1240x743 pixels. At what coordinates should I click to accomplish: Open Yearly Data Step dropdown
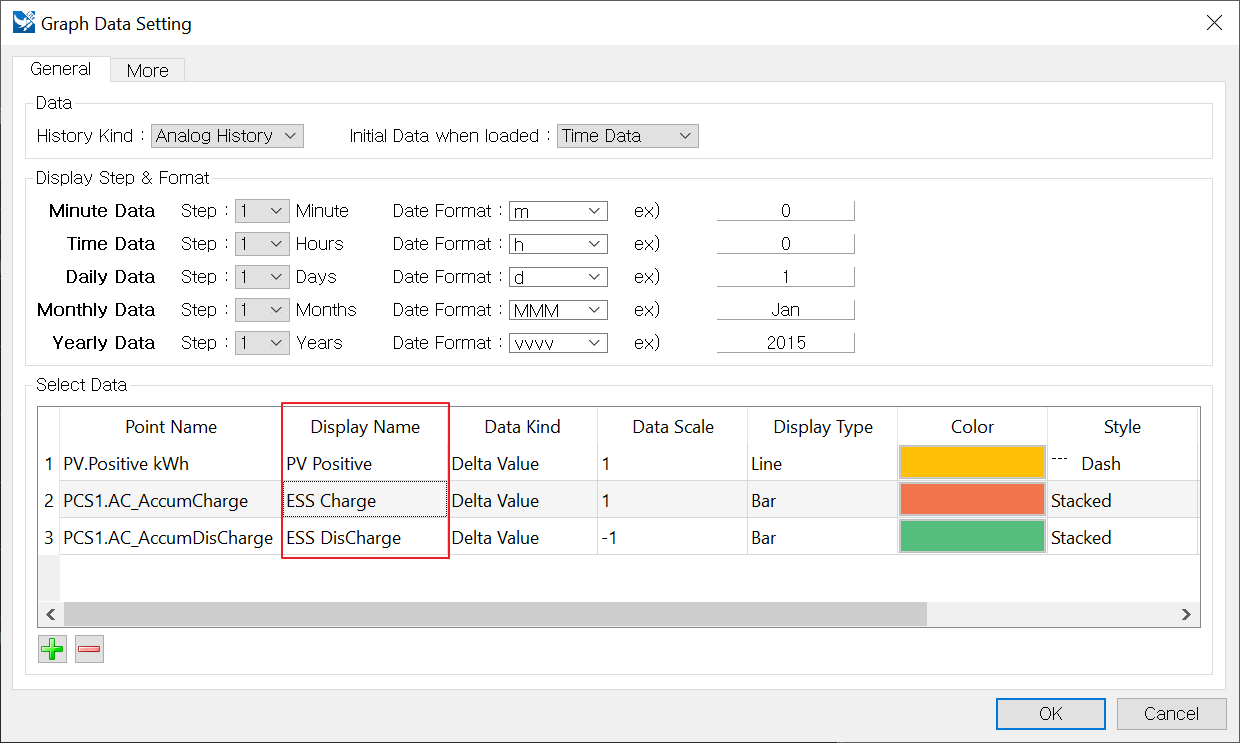[262, 343]
